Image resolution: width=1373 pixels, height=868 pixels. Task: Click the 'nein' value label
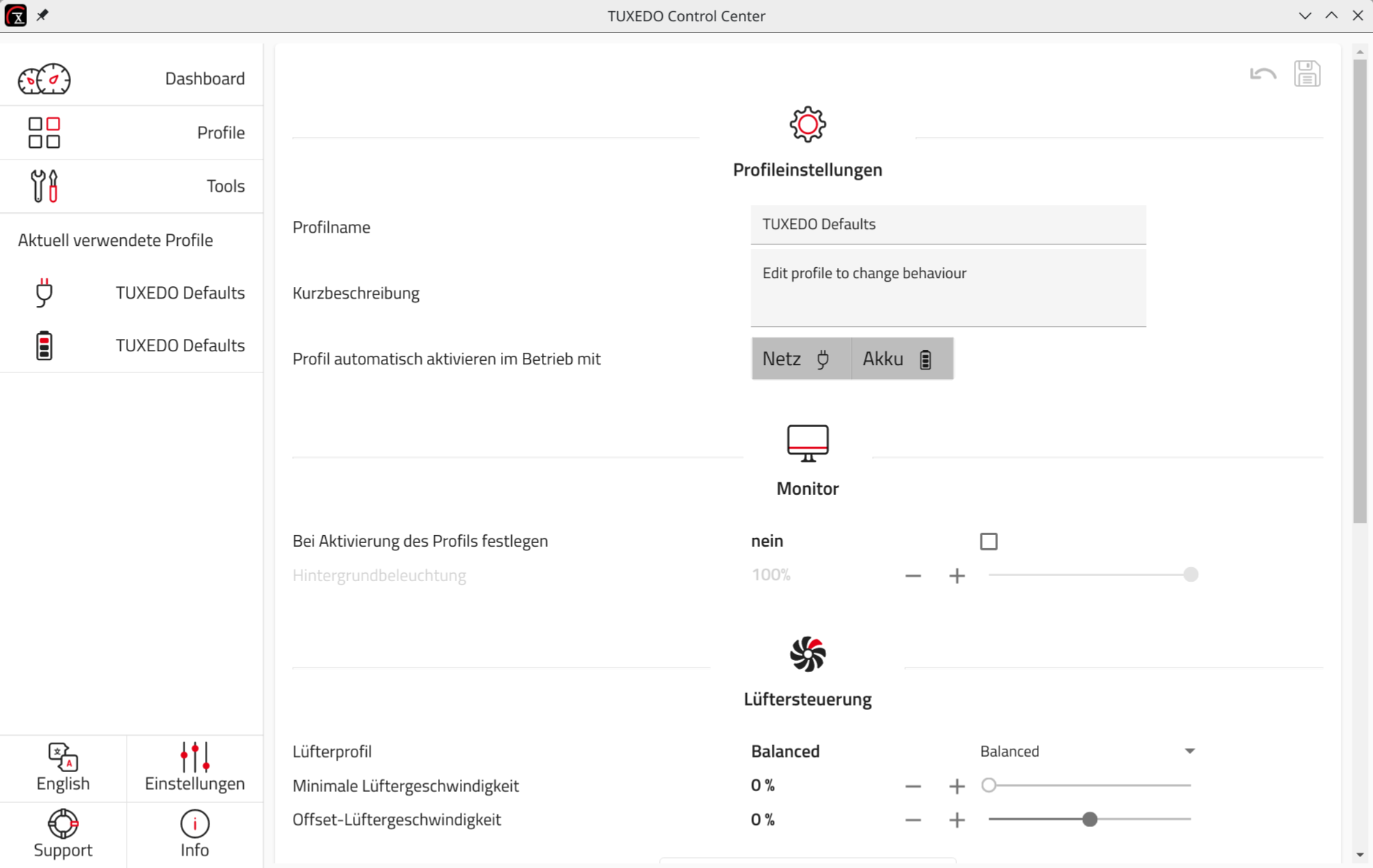(767, 541)
